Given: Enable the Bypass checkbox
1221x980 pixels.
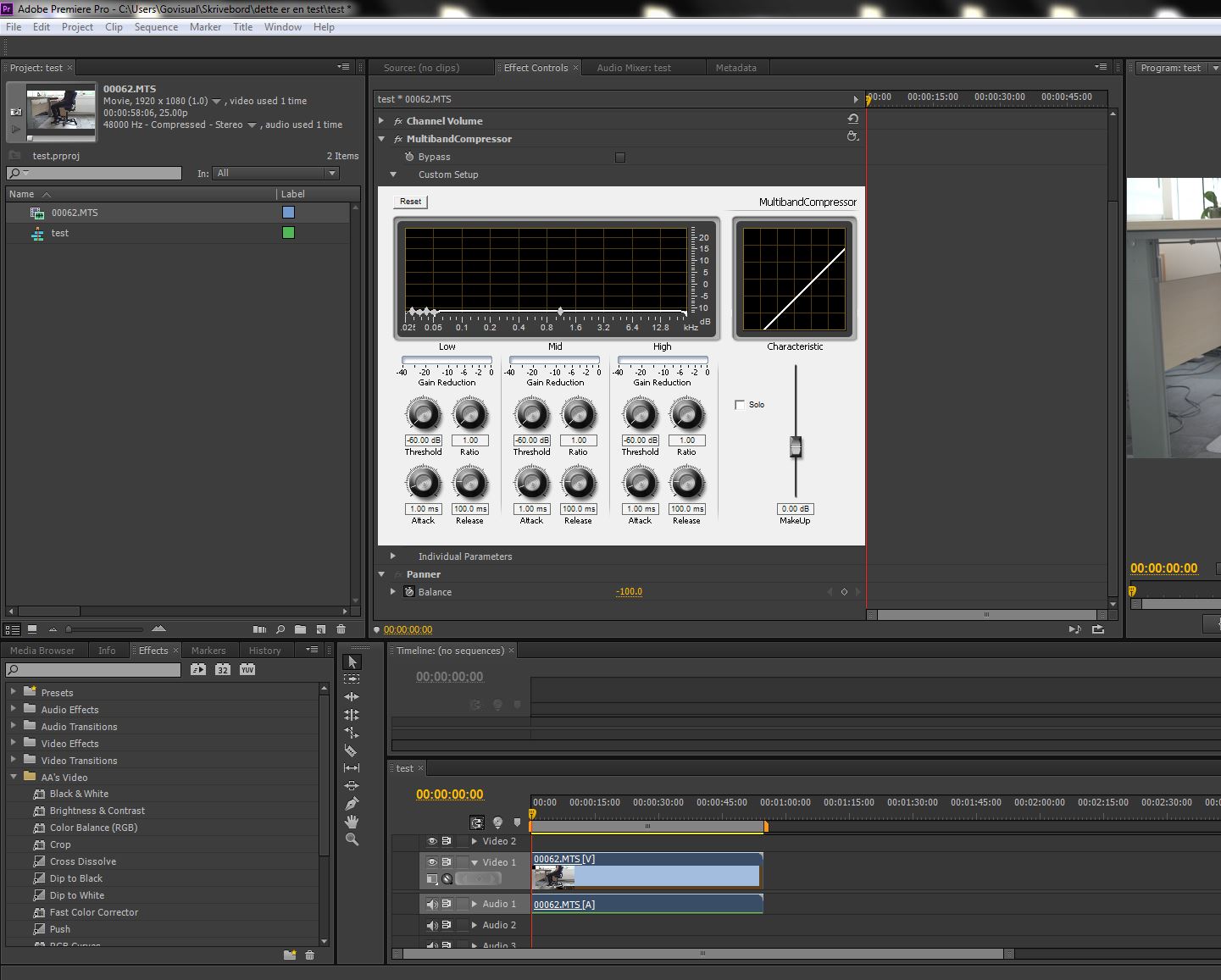Looking at the screenshot, I should 620,157.
